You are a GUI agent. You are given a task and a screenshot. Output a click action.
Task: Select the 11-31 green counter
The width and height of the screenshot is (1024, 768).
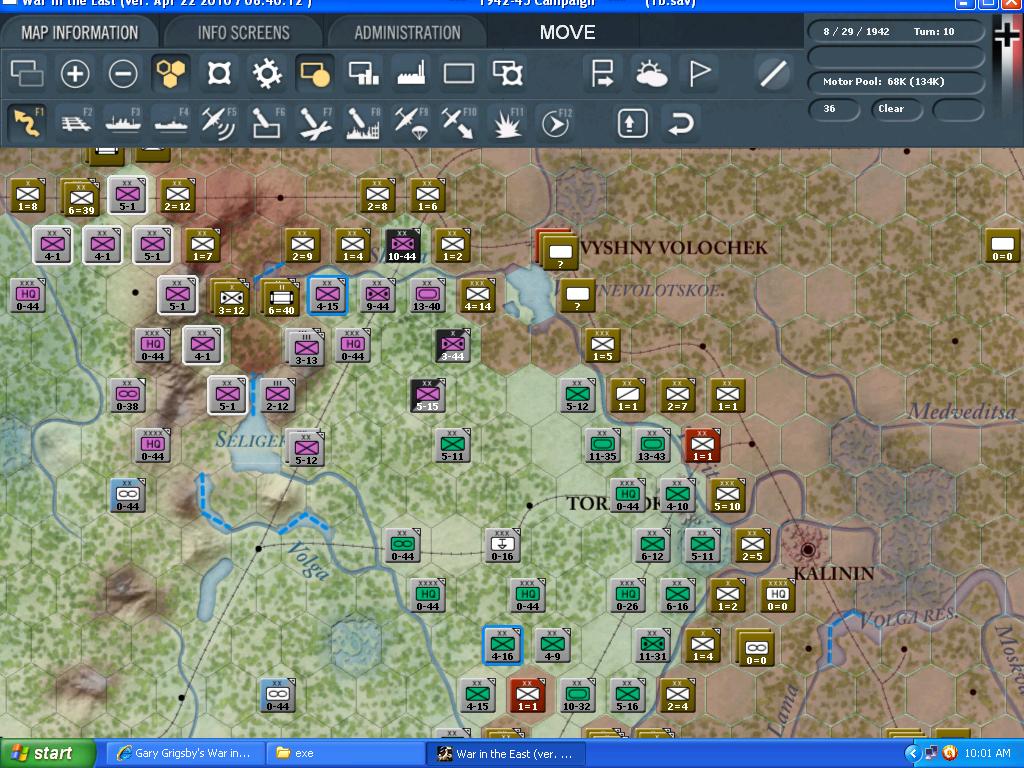(x=652, y=645)
